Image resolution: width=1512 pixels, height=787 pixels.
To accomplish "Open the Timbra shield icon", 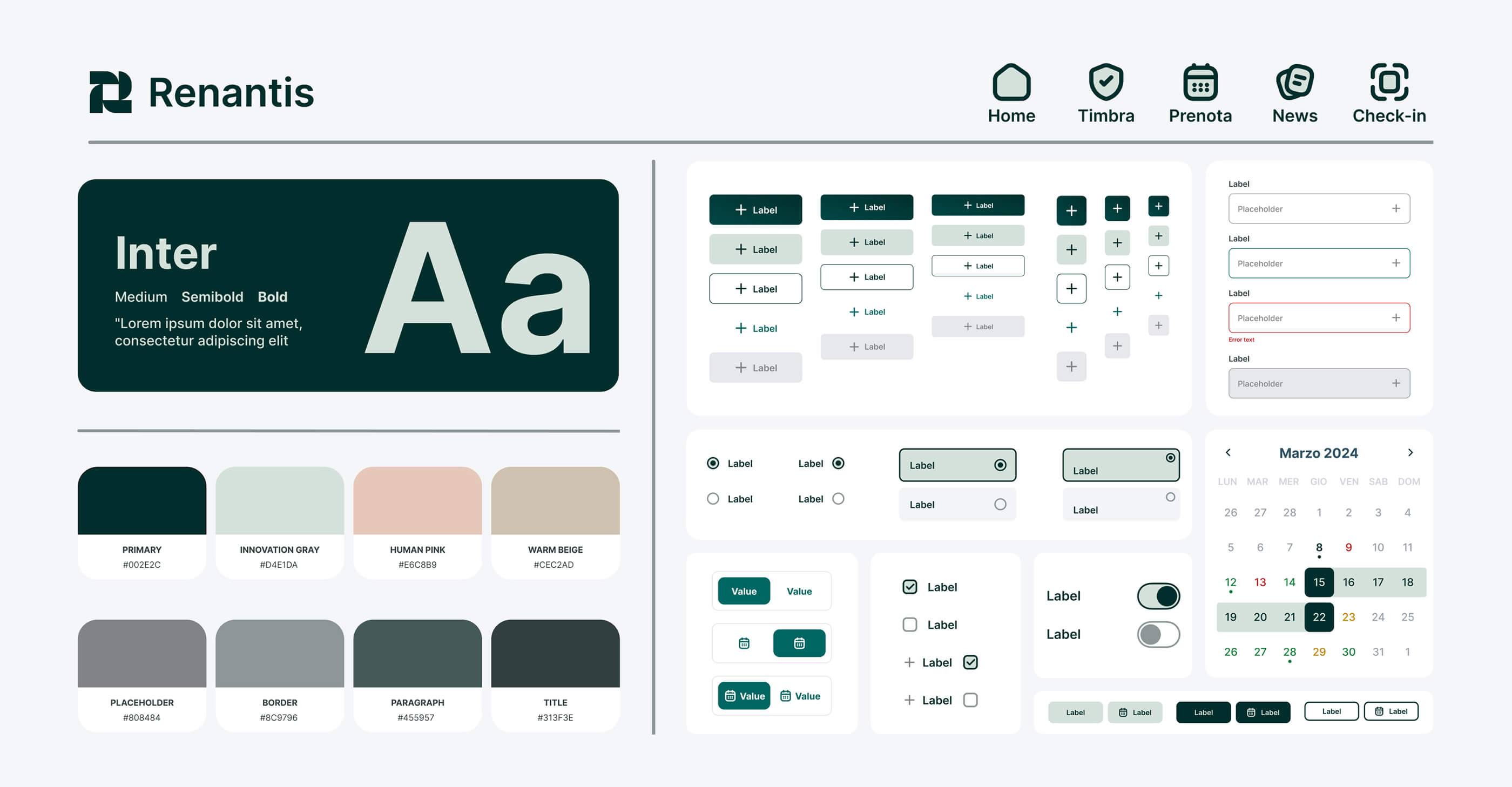I will coord(1106,82).
